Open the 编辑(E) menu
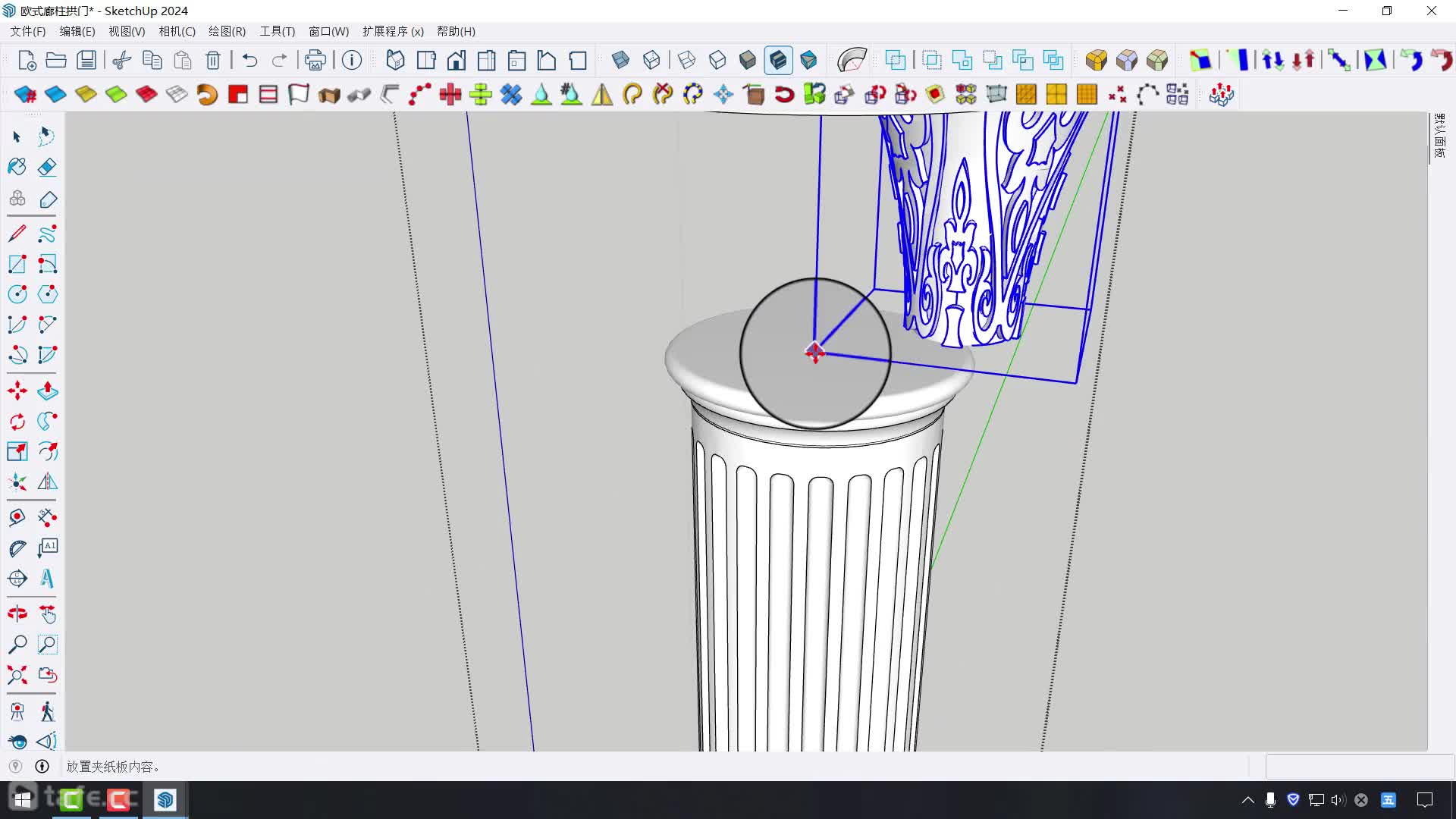Image resolution: width=1456 pixels, height=819 pixels. coord(77,31)
